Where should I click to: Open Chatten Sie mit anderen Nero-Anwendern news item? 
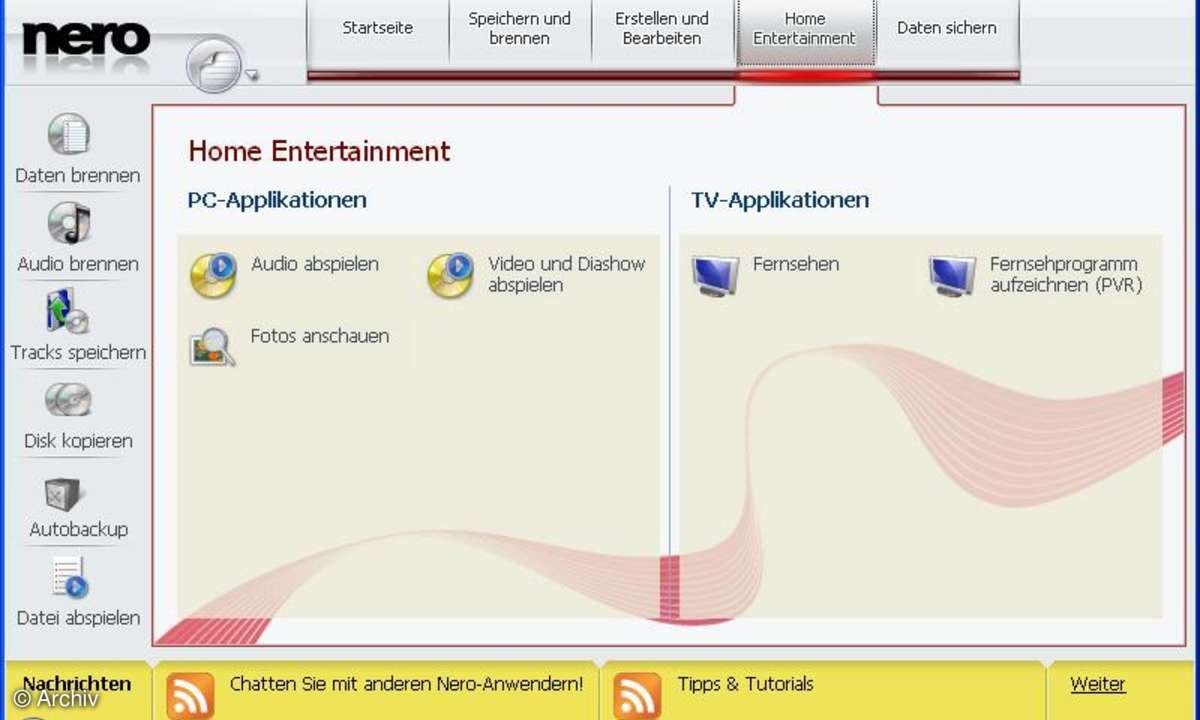pyautogui.click(x=407, y=684)
